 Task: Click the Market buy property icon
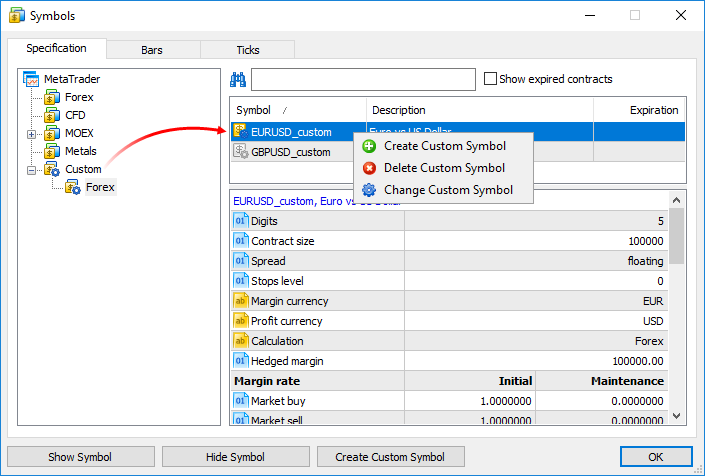point(241,400)
